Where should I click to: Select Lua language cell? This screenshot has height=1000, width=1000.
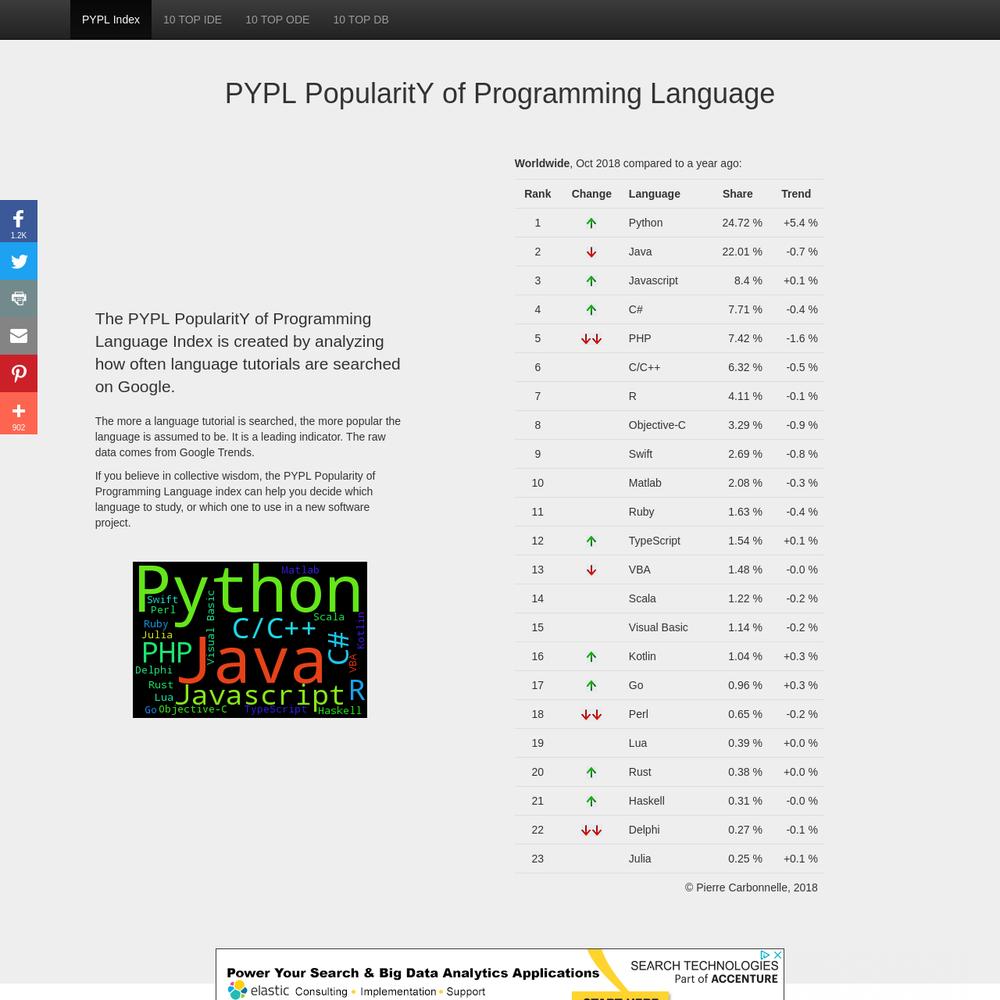pos(638,743)
